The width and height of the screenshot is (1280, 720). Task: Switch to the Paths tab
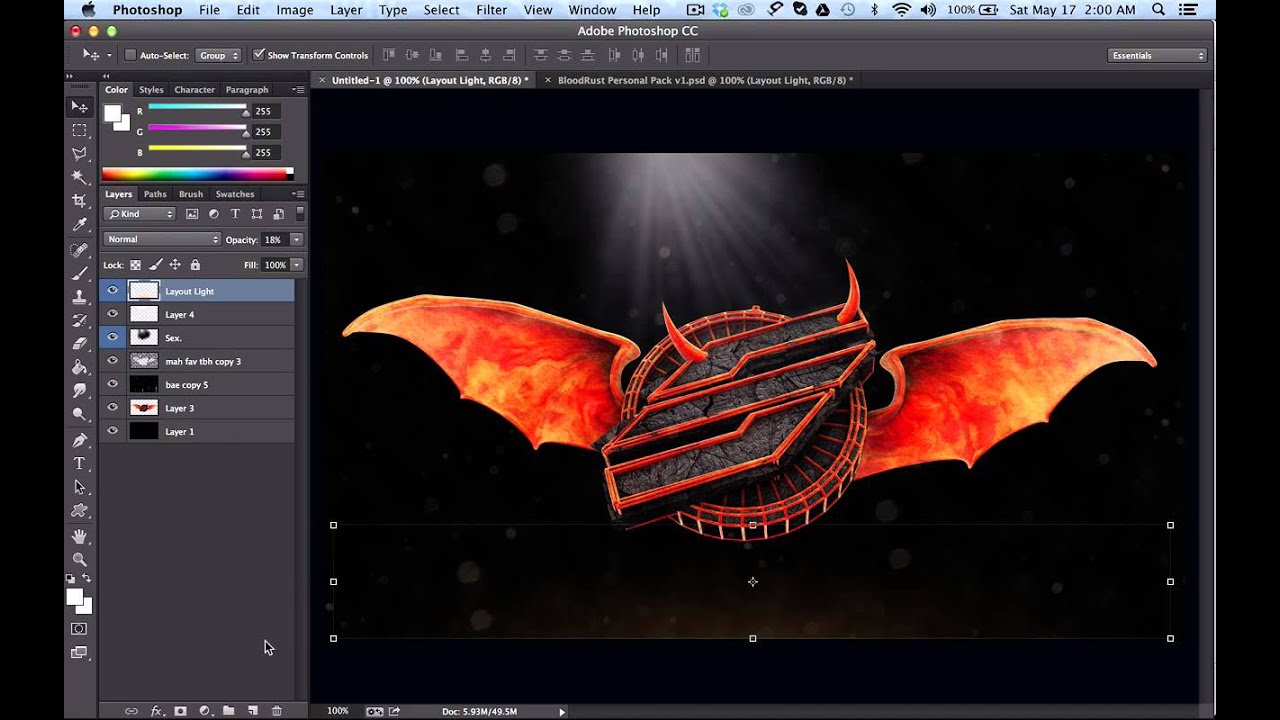[155, 194]
